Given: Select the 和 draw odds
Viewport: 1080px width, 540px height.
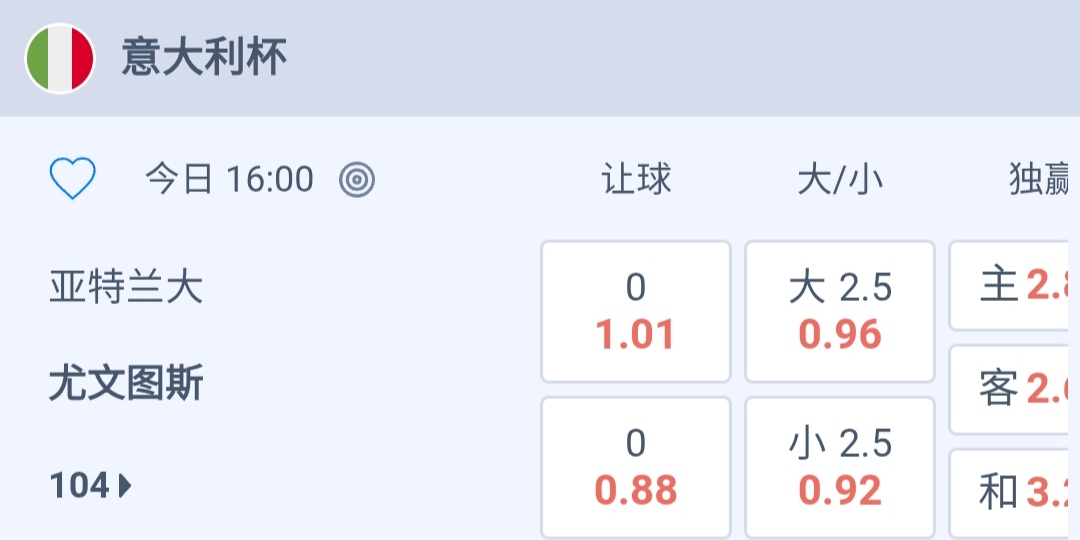Looking at the screenshot, I should [1014, 492].
